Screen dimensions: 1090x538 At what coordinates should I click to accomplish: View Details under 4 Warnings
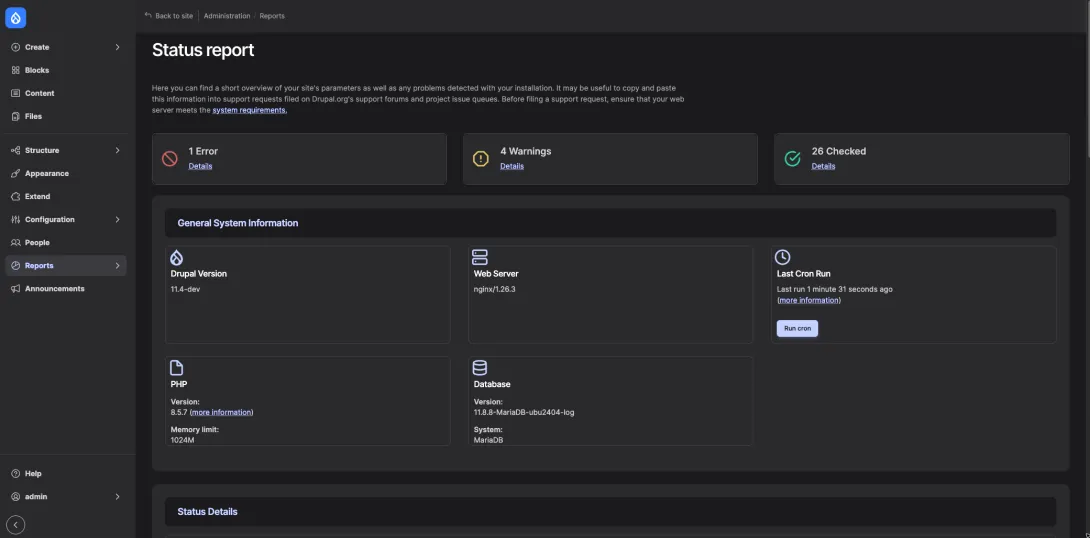[x=512, y=166]
